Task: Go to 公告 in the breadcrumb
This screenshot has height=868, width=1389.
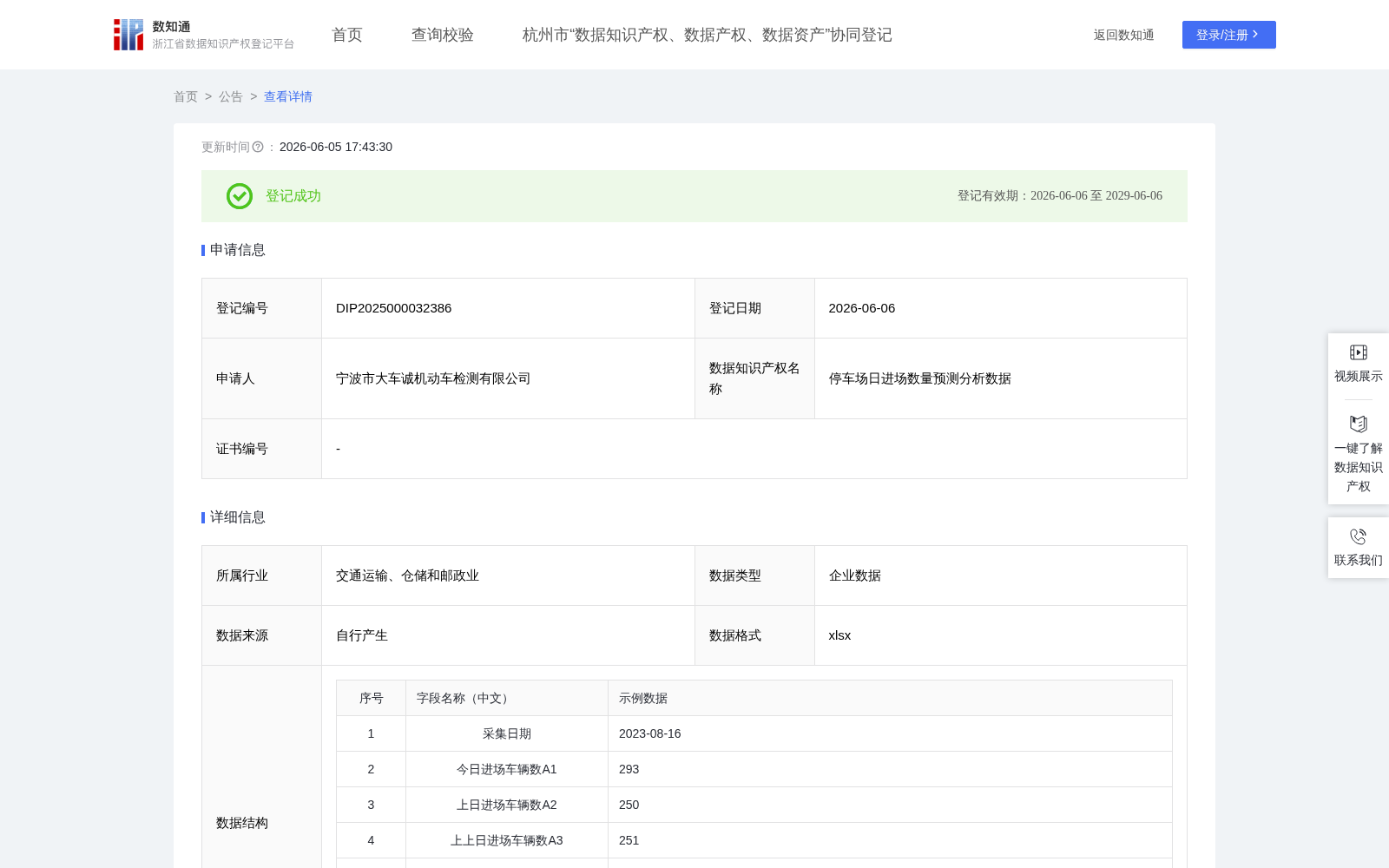Action: 231,96
